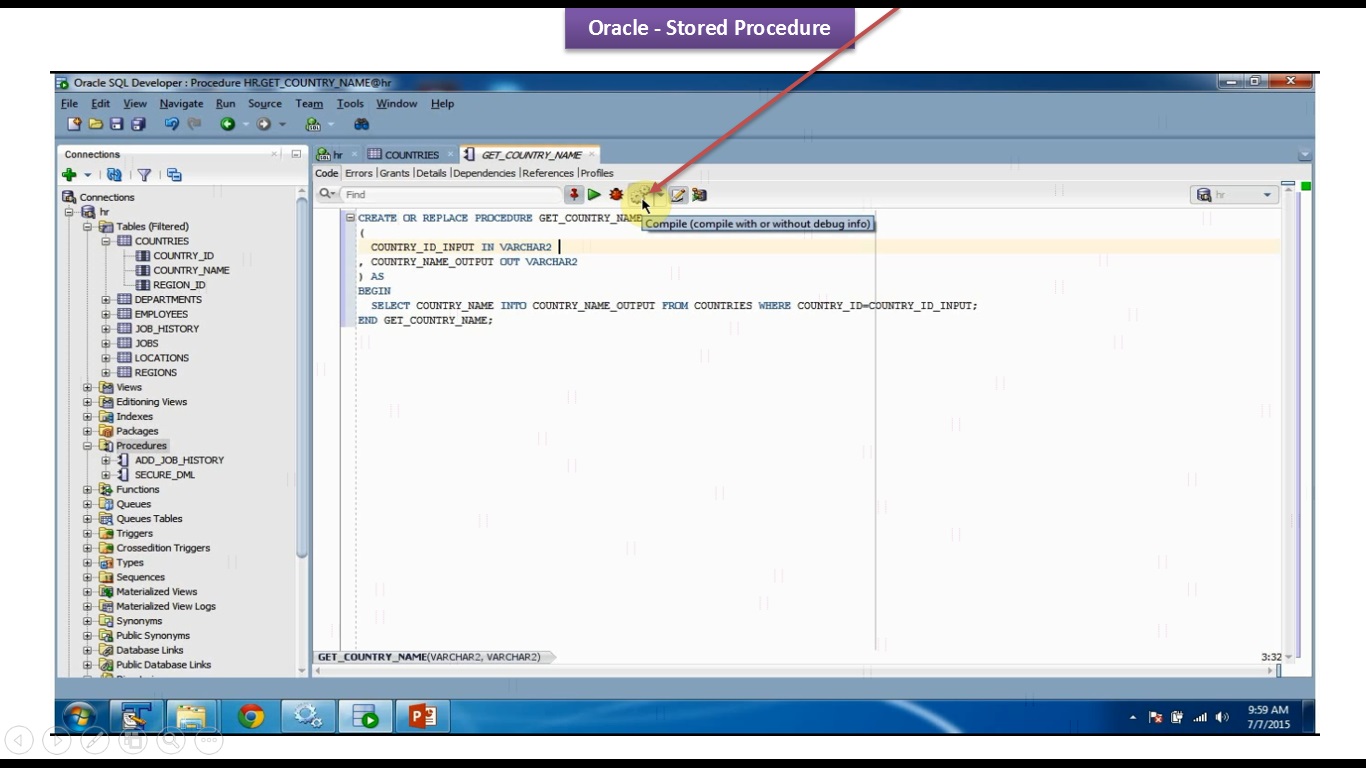Select the Materialized Views node
The width and height of the screenshot is (1366, 768).
pyautogui.click(x=157, y=592)
